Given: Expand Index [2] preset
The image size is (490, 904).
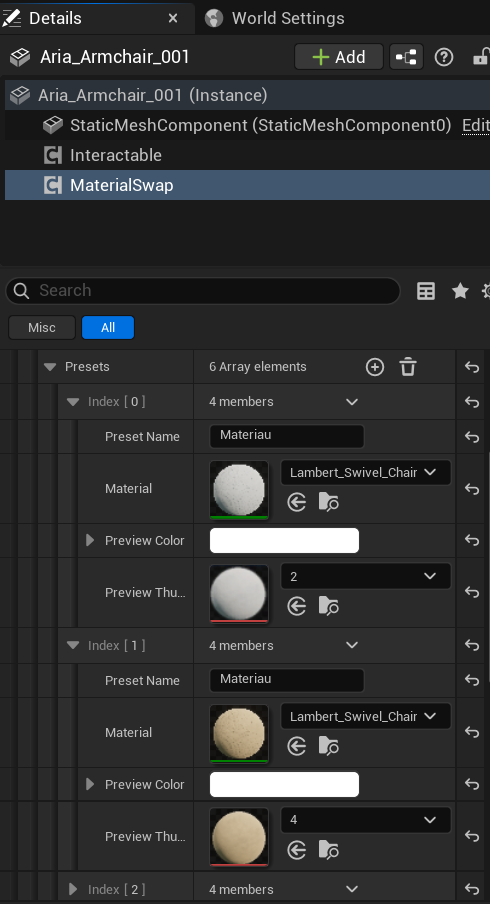Looking at the screenshot, I should tap(73, 890).
